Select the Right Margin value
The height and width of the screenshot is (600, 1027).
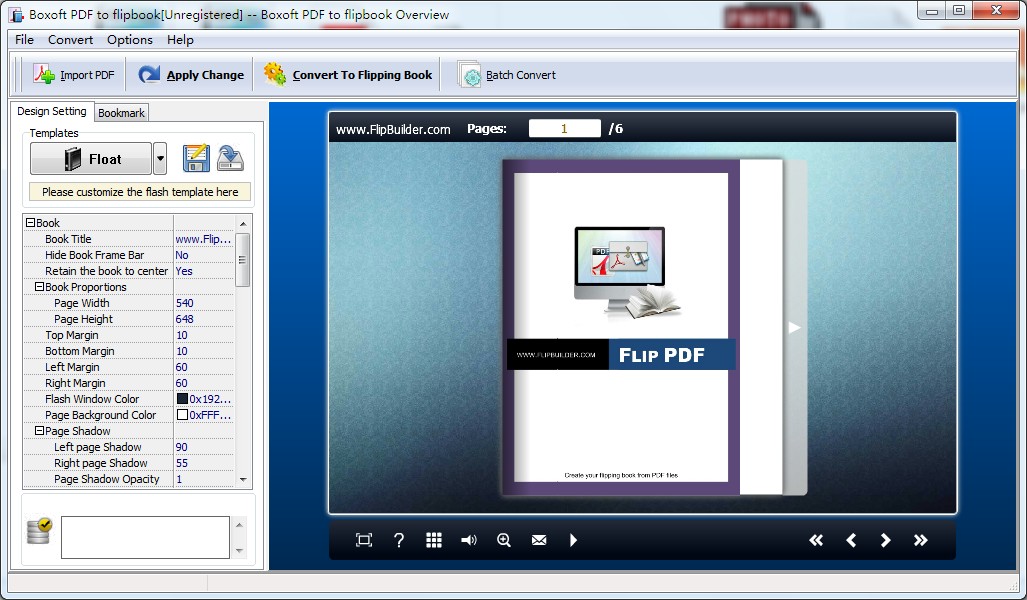point(204,383)
